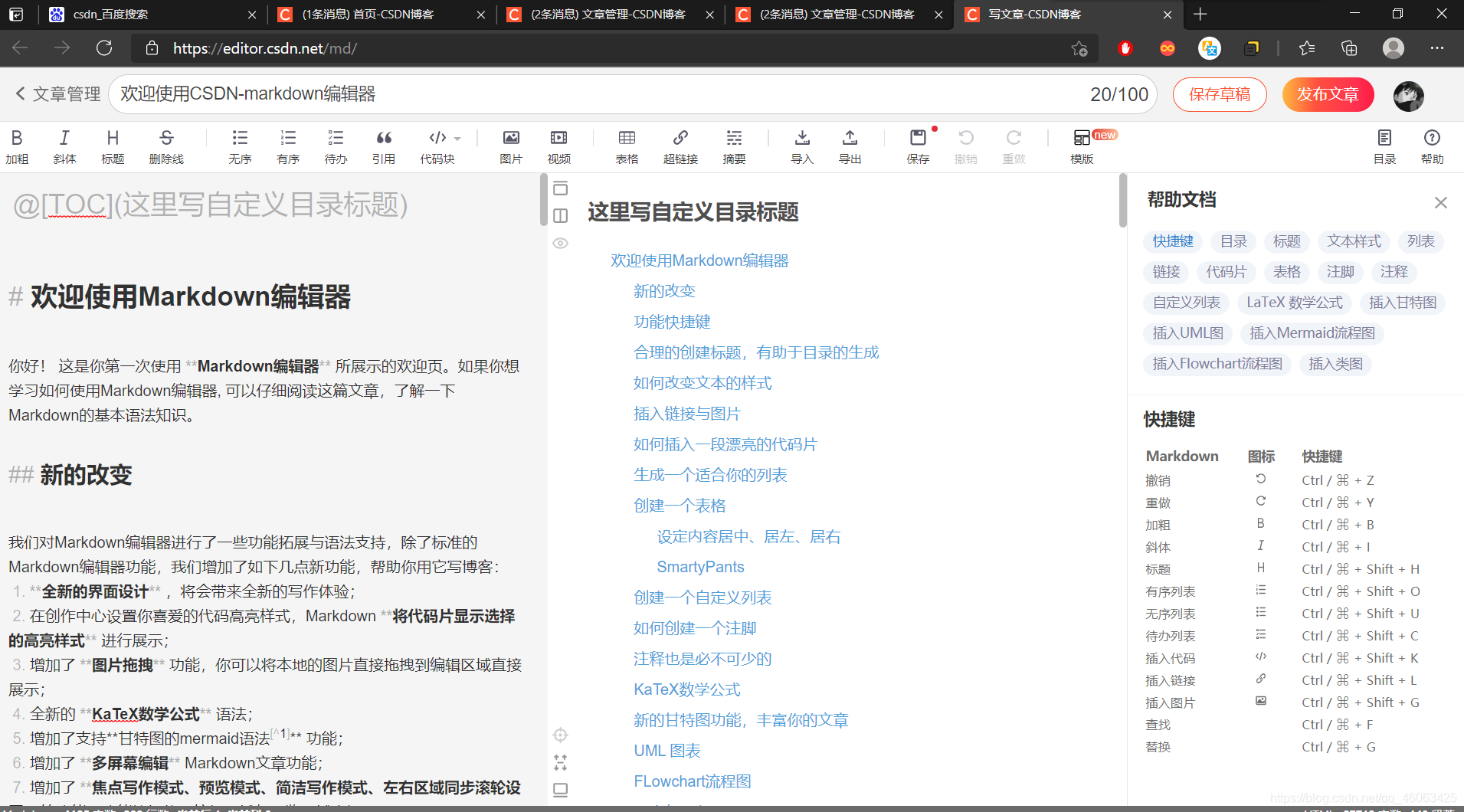The height and width of the screenshot is (812, 1464).
Task: Insert an unordered list (无序)
Action: tap(240, 146)
